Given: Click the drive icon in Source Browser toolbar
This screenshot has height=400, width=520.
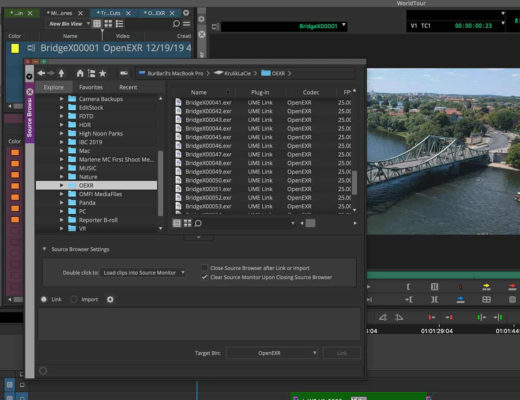Looking at the screenshot, I should 124,73.
